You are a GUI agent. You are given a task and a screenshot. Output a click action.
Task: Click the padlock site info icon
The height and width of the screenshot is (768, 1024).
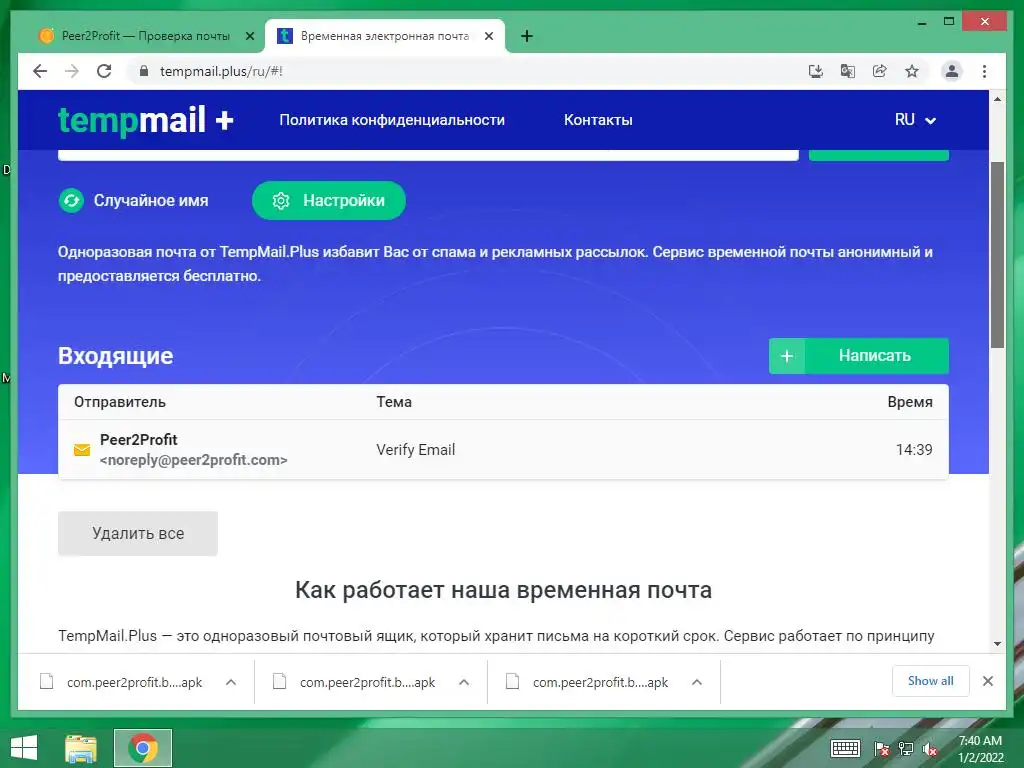coord(144,71)
